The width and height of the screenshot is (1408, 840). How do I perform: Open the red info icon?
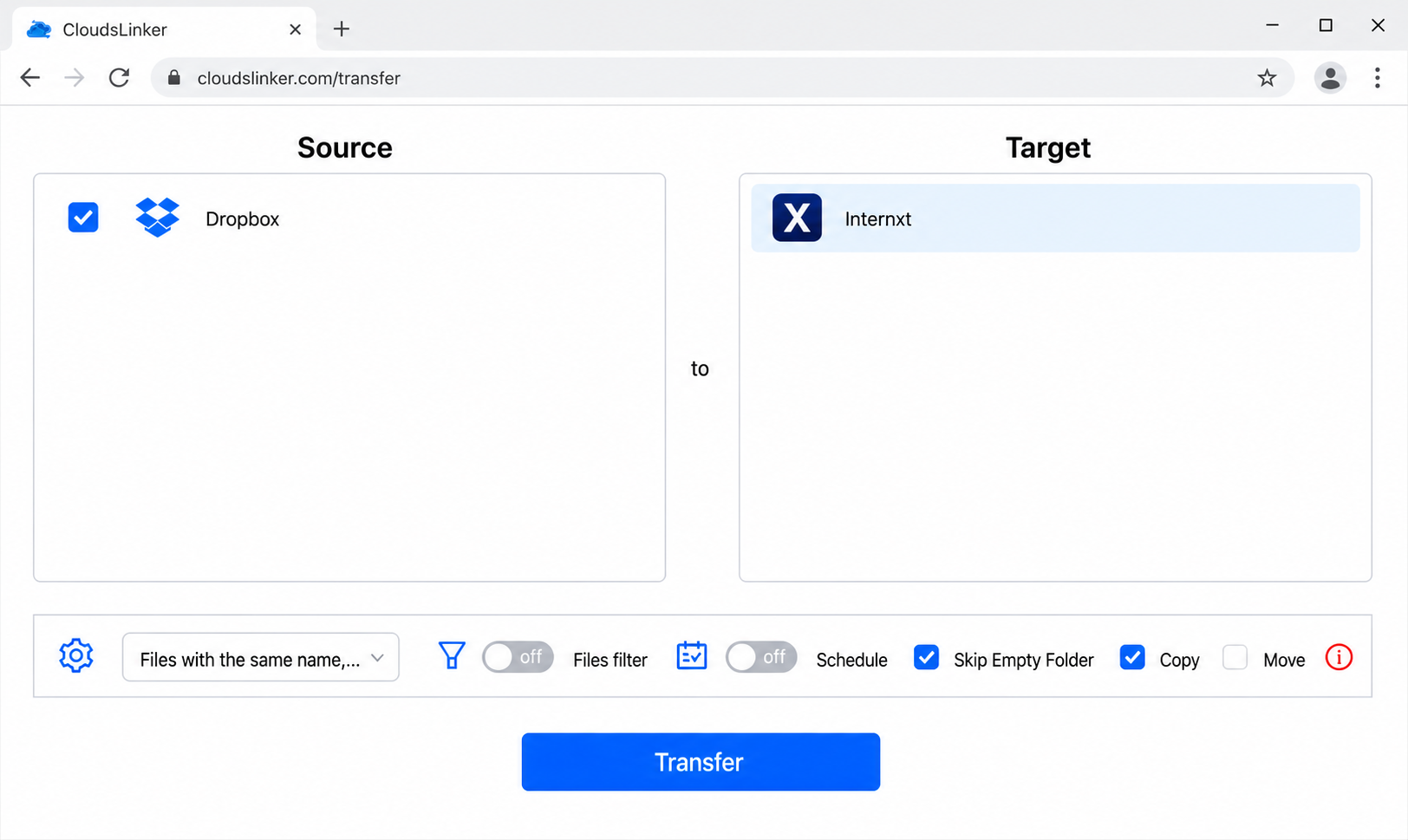tap(1339, 658)
